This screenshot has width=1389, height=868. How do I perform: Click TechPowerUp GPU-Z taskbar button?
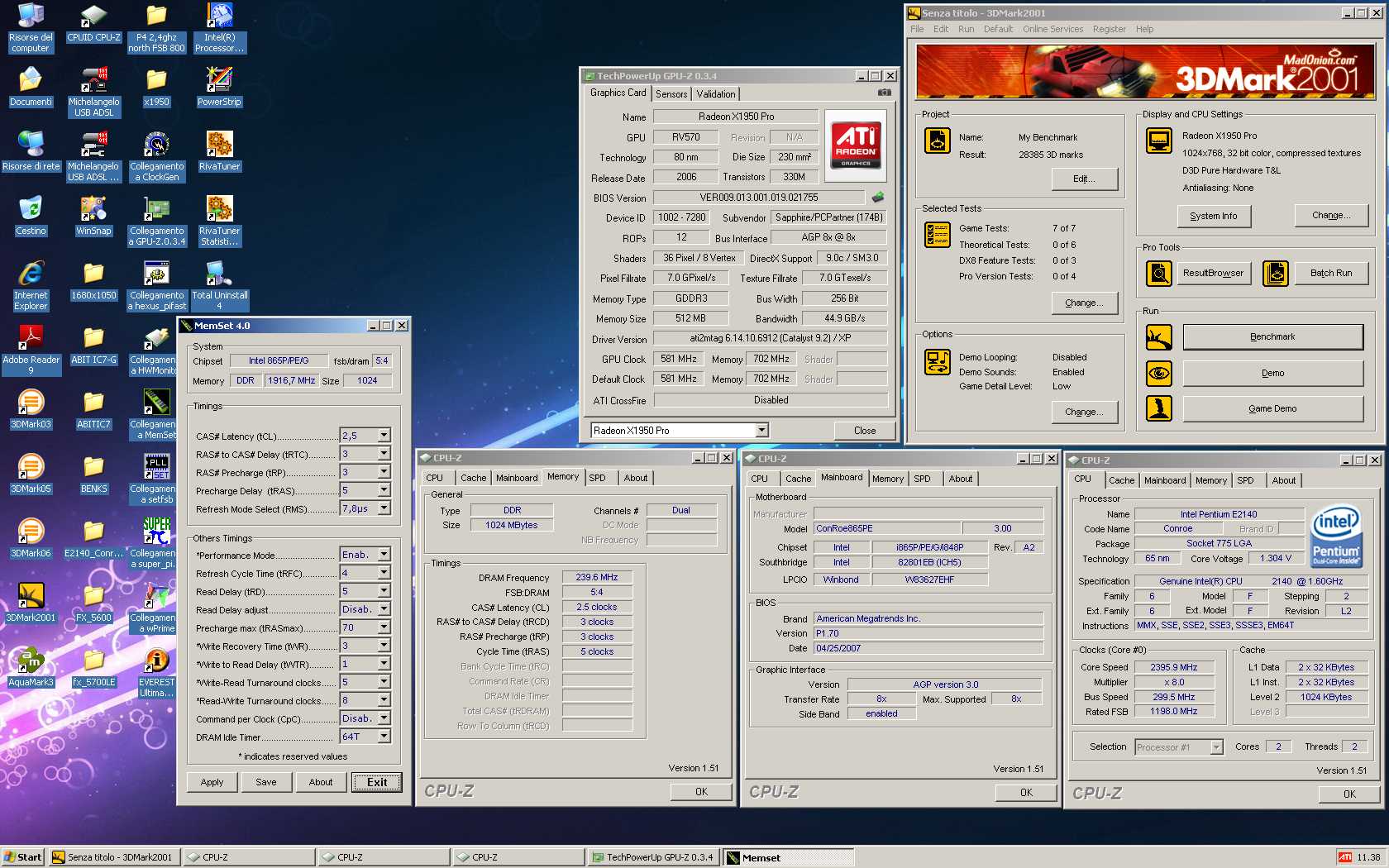click(655, 858)
